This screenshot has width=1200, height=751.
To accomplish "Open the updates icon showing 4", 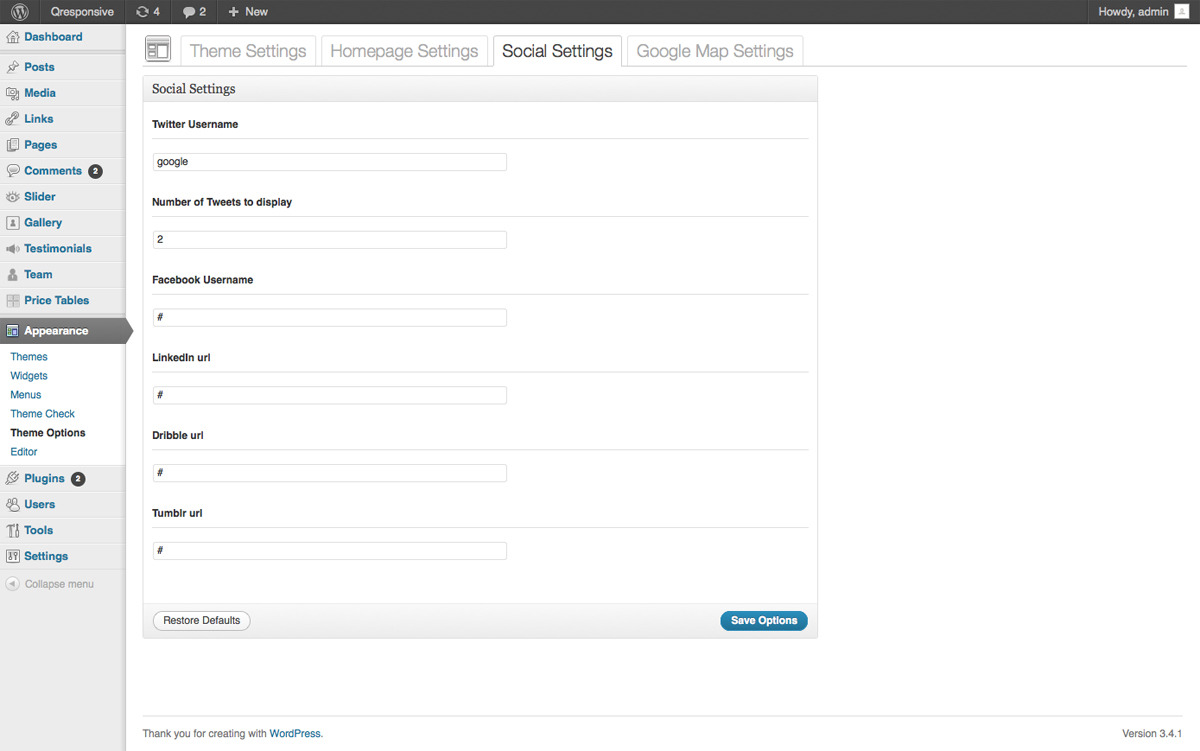I will 147,12.
